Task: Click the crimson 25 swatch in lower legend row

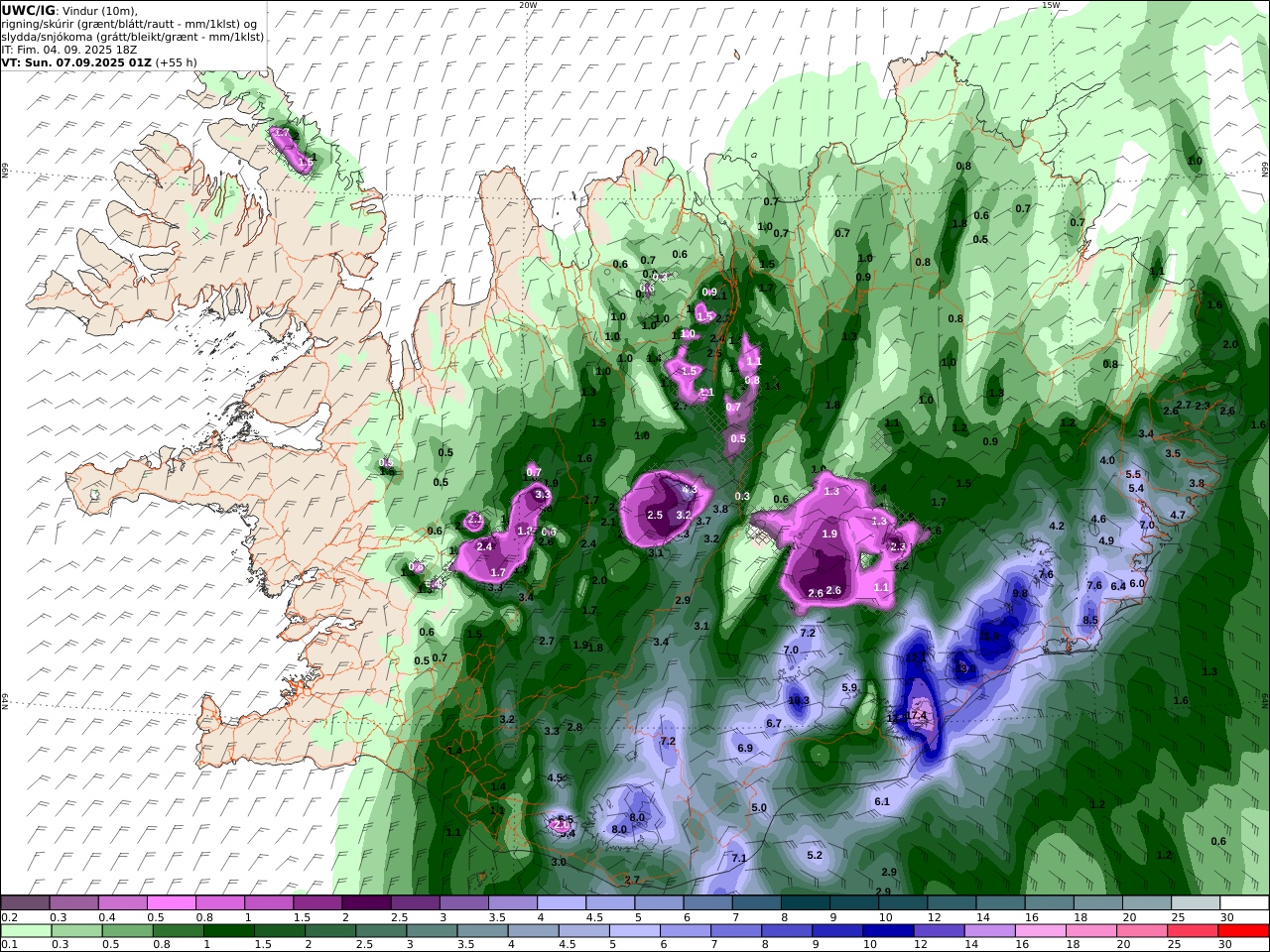Action: (x=1194, y=931)
